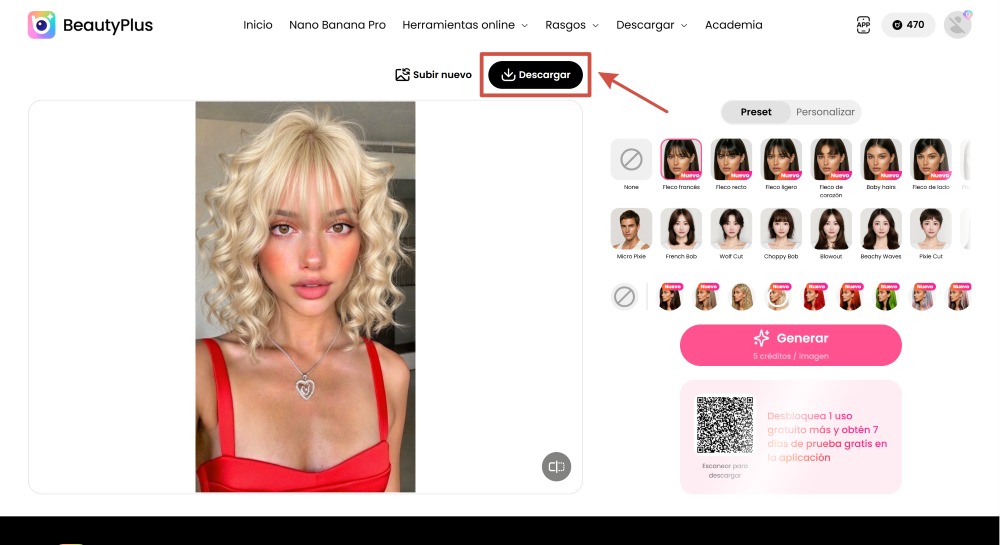The height and width of the screenshot is (545, 1000).
Task: Toggle the before/after compare icon
Action: pyautogui.click(x=556, y=467)
